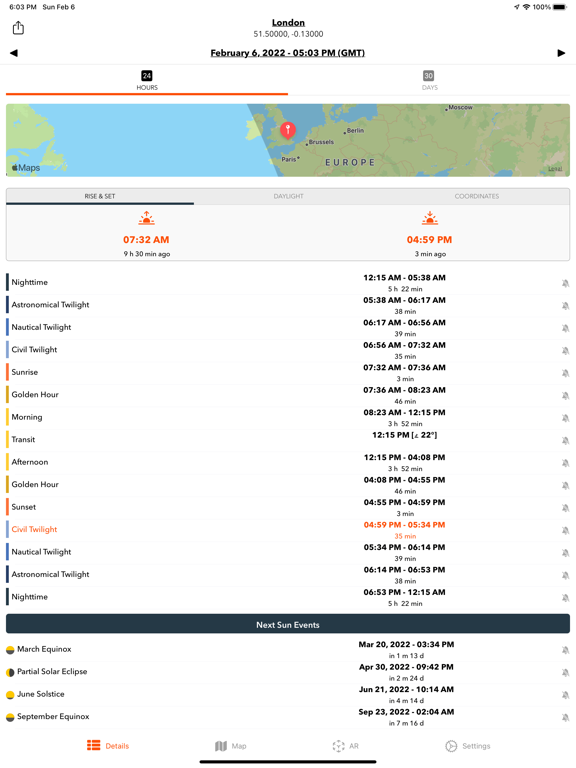Tap the Next Sun Events header

pos(288,624)
